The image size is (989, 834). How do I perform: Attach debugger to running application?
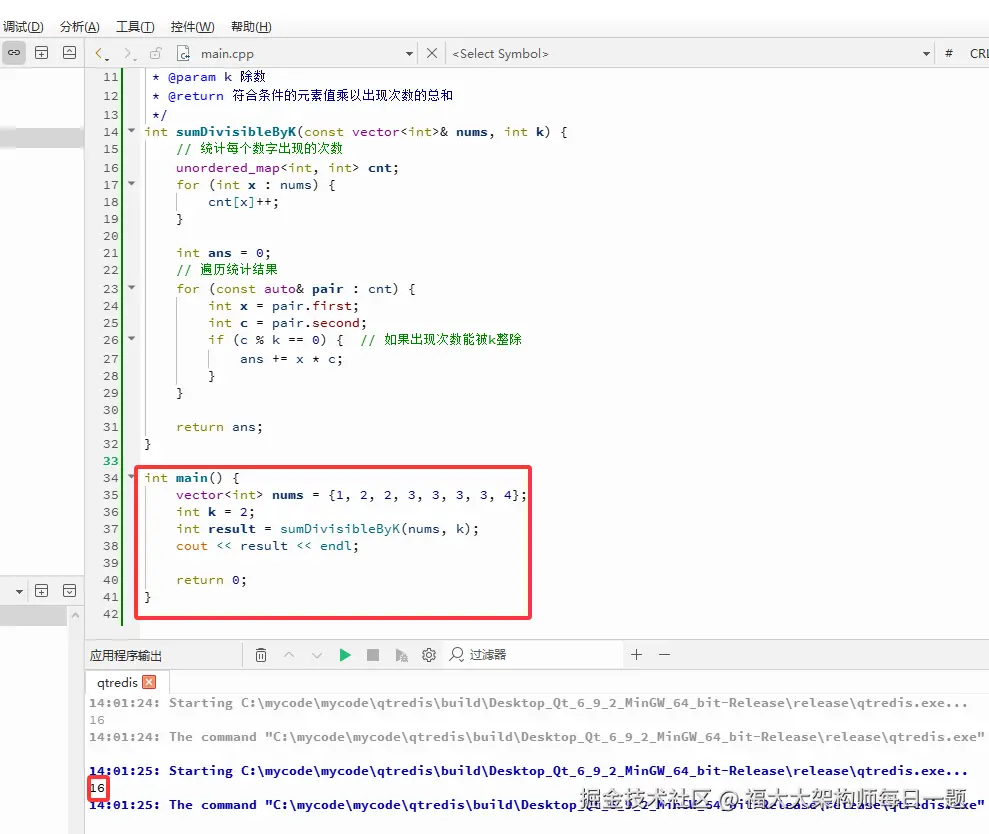click(401, 655)
